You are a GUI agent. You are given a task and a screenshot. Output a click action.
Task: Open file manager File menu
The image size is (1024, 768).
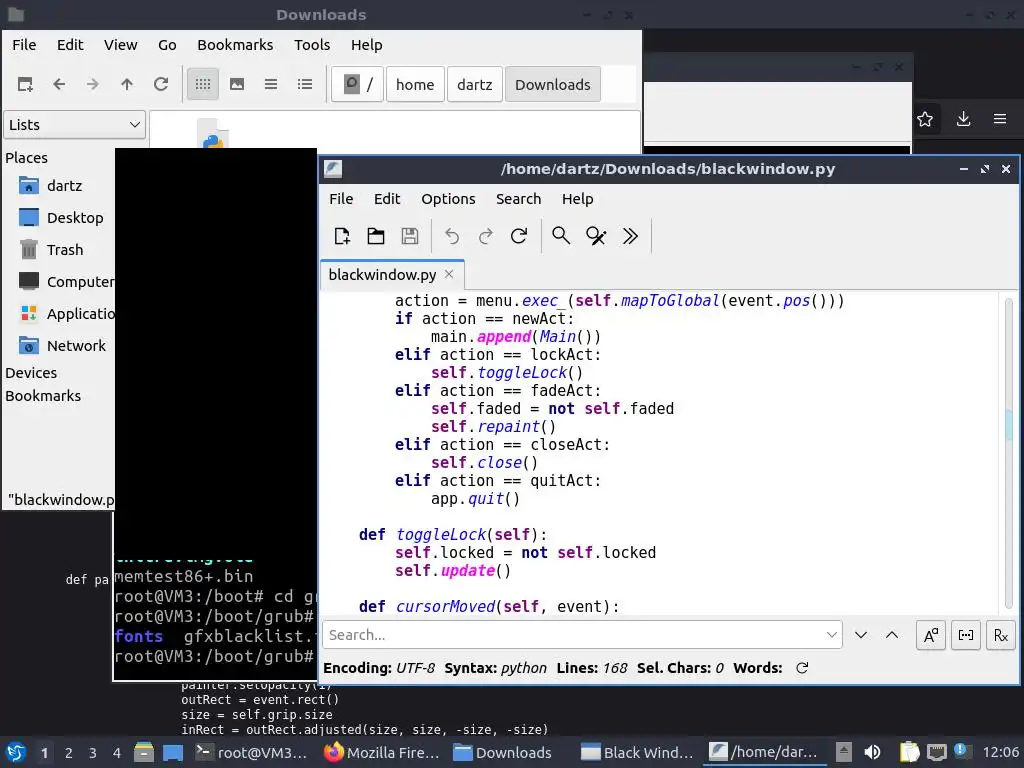24,45
